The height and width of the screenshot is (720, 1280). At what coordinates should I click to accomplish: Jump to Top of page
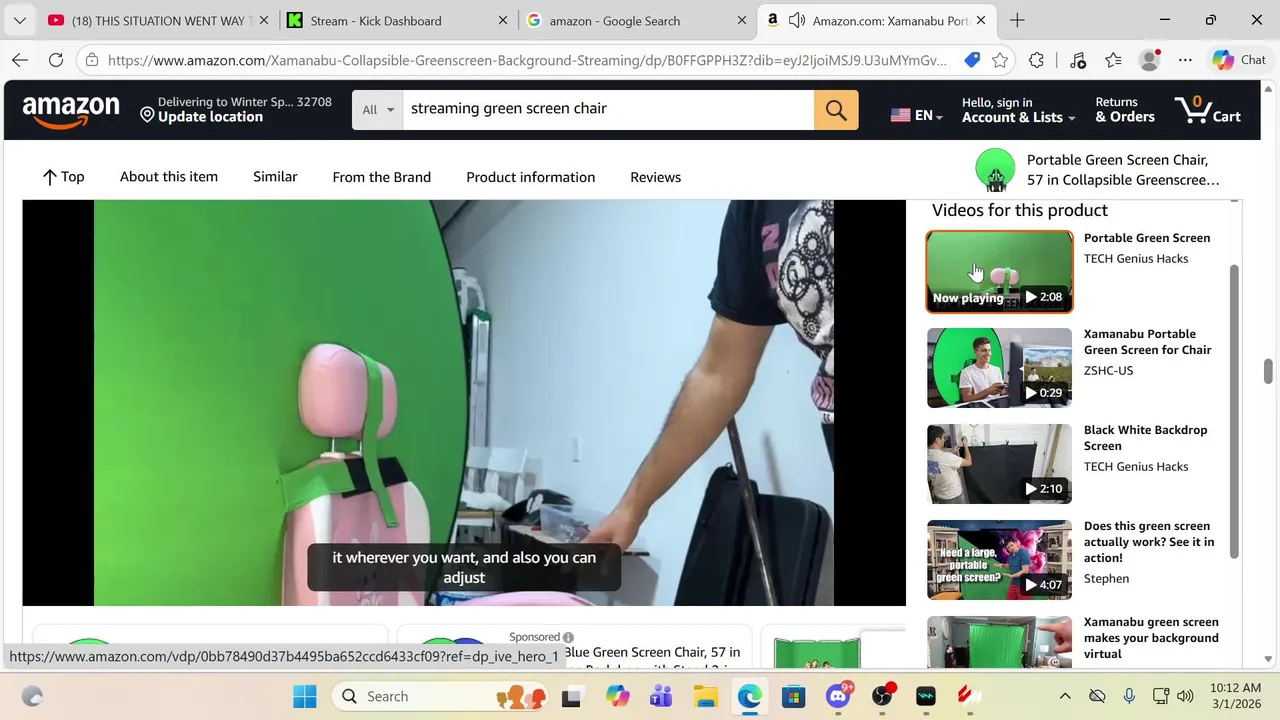[x=63, y=177]
